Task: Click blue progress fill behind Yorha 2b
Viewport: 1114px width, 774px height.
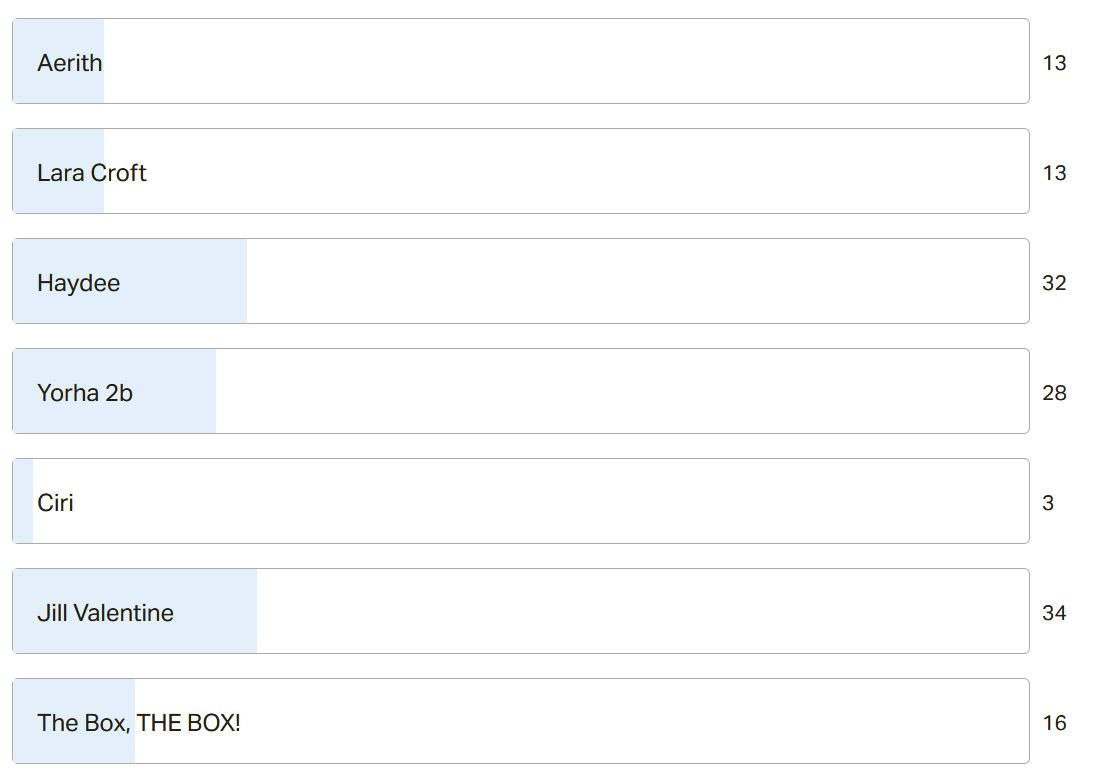Action: 114,391
